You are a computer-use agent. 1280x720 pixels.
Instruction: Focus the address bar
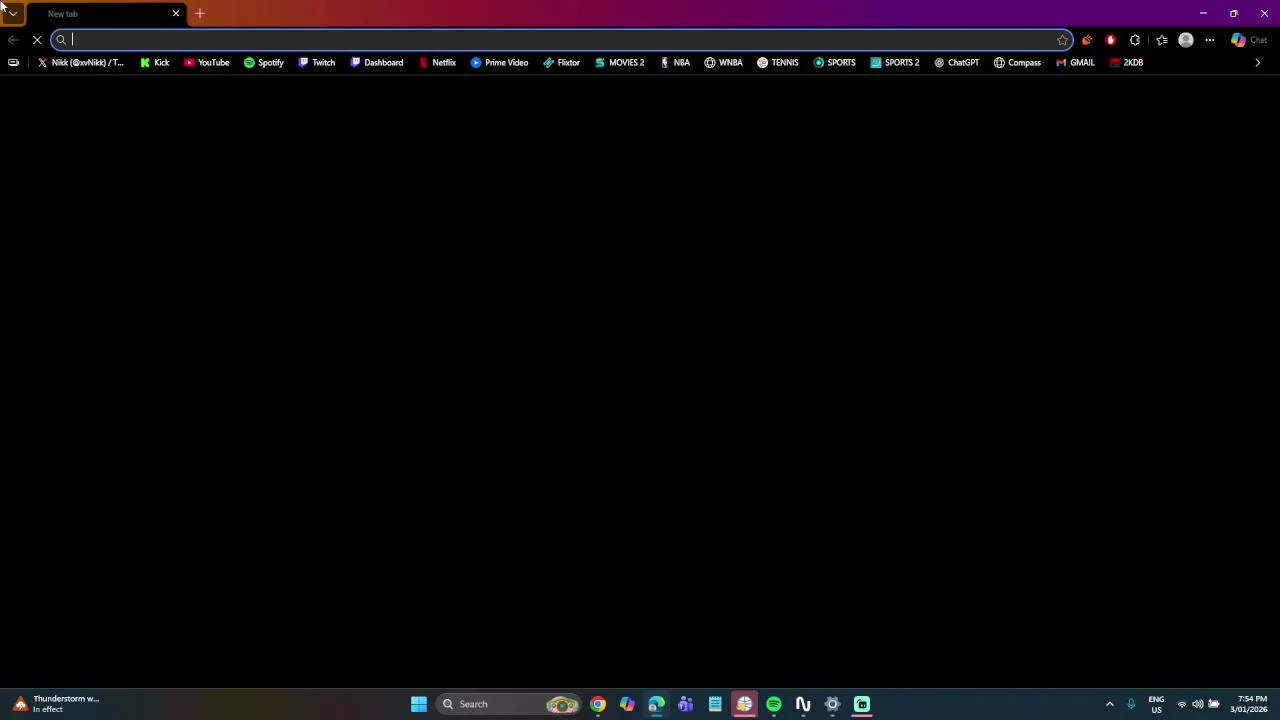tap(560, 40)
